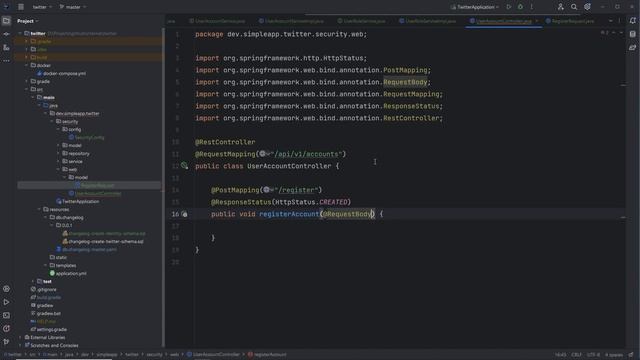Select build.gradle file
The width and height of the screenshot is (640, 360).
point(46,298)
